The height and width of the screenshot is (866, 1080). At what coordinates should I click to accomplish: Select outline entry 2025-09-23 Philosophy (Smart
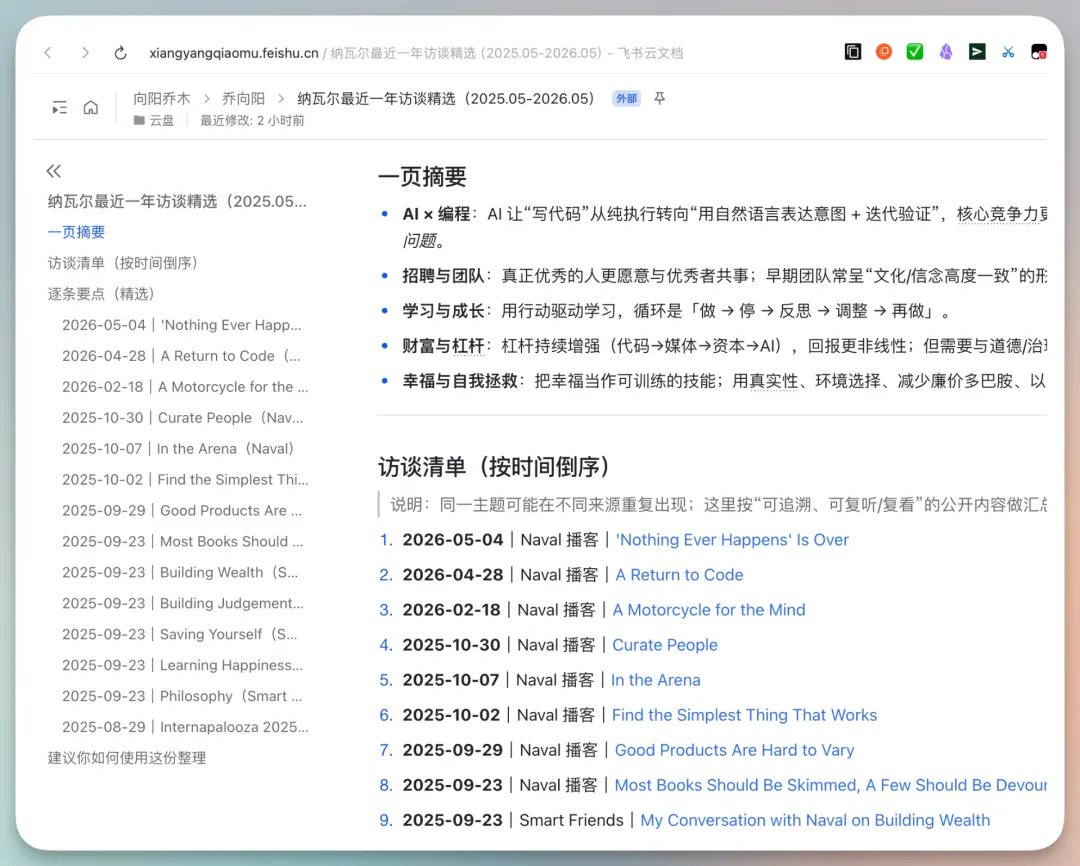[182, 697]
